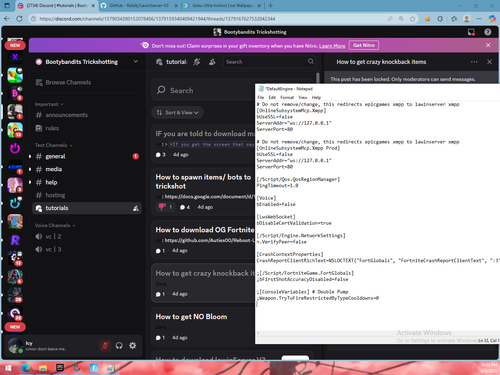Image resolution: width=500 pixels, height=375 pixels.
Task: Click the browser back arrow
Action: pyautogui.click(x=6, y=19)
